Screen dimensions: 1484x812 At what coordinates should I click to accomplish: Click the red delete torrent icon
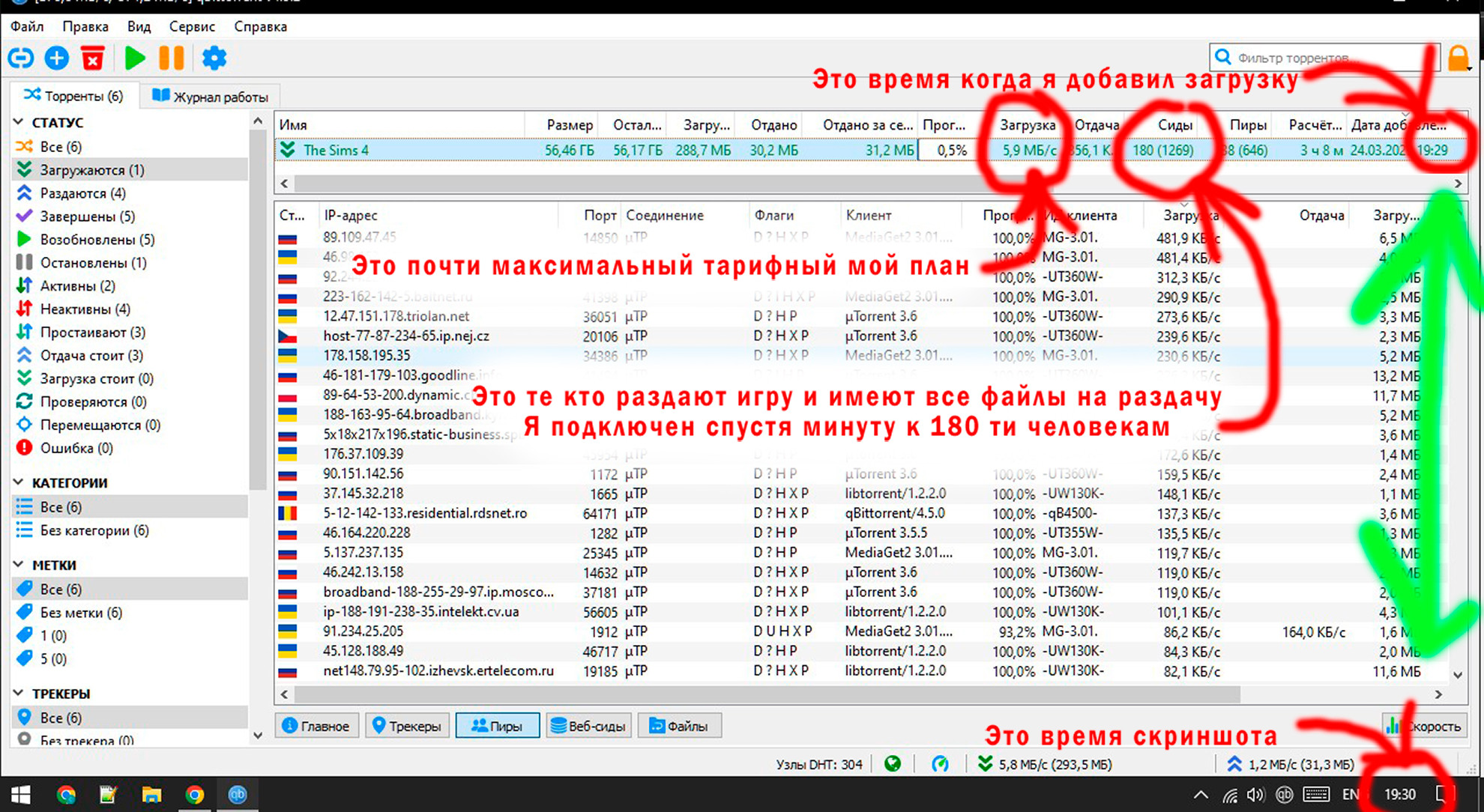coord(93,58)
